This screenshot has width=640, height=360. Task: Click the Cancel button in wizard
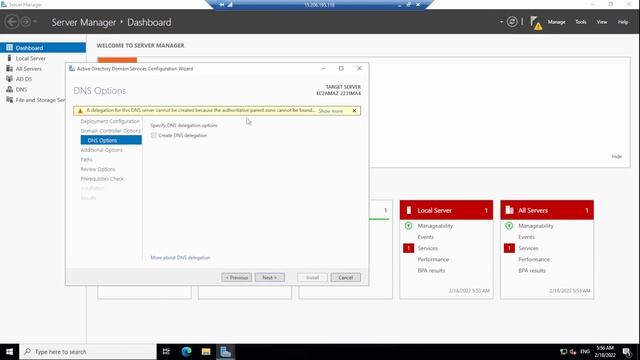[345, 278]
